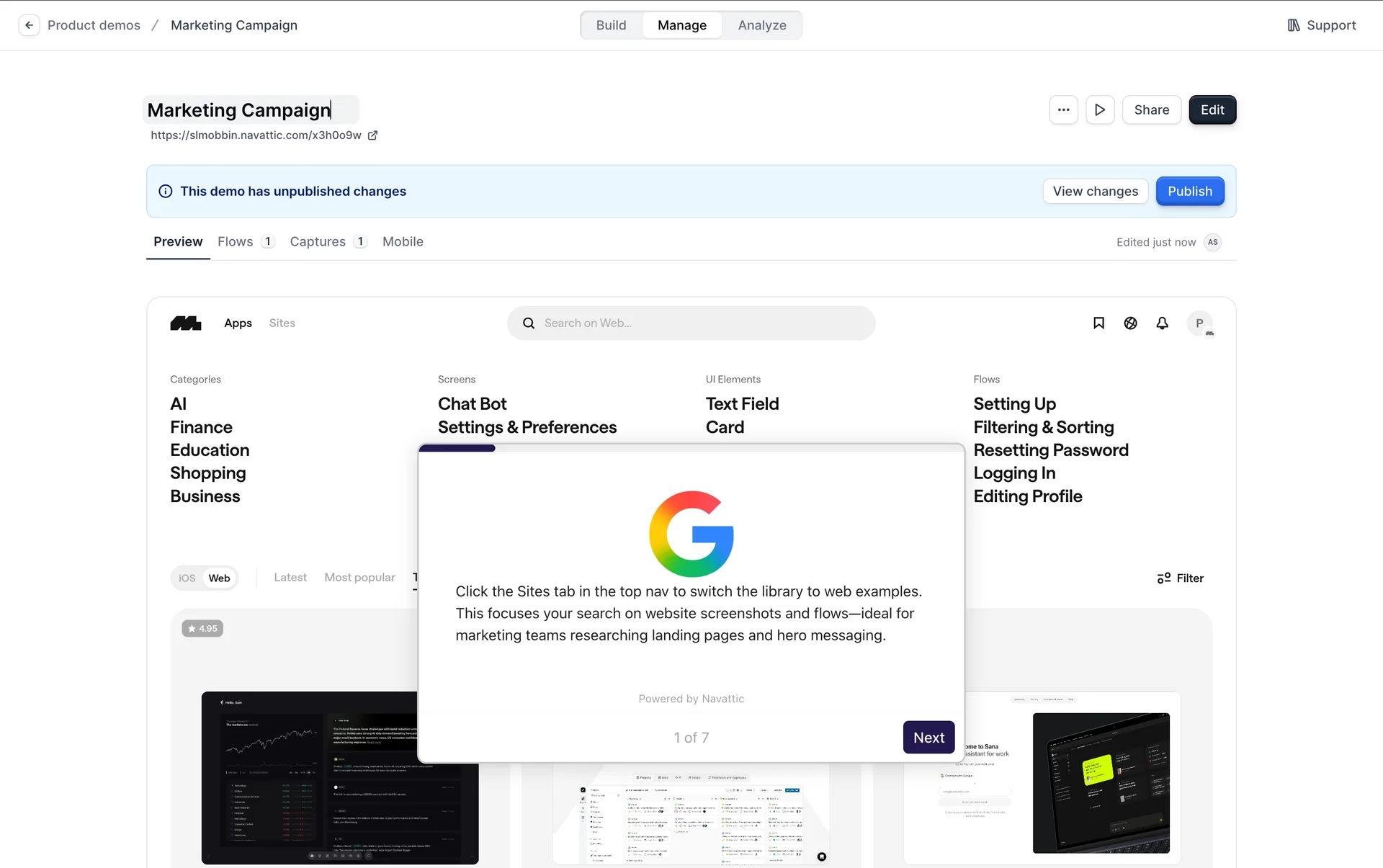1383x868 pixels.
Task: Click the Support book icon
Action: pos(1294,25)
